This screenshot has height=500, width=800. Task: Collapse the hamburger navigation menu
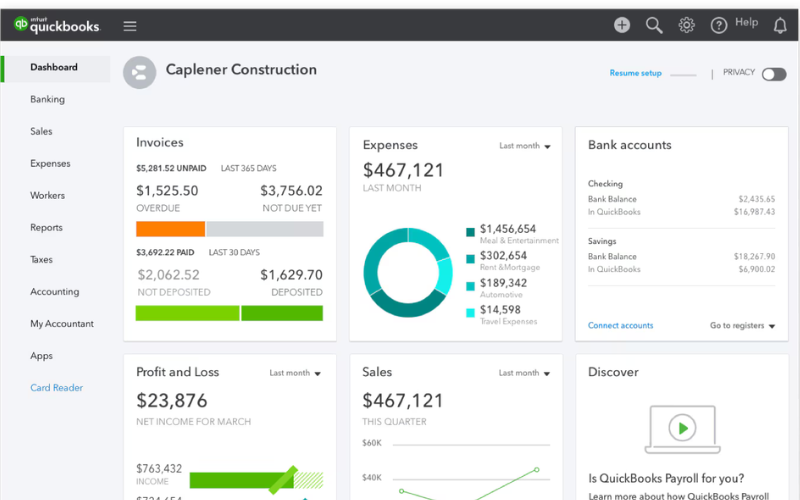130,26
